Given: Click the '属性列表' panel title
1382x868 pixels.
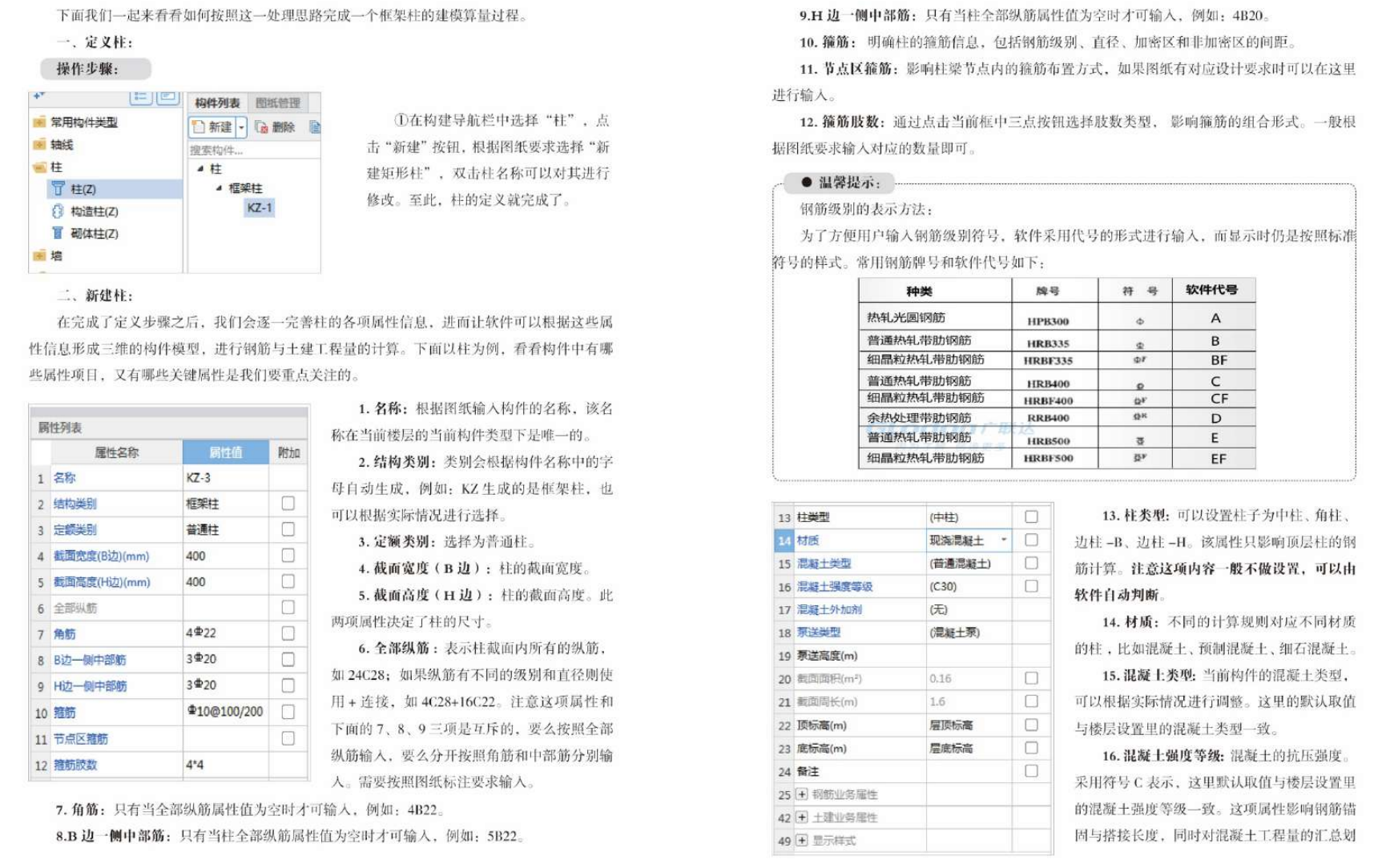Looking at the screenshot, I should coord(60,428).
